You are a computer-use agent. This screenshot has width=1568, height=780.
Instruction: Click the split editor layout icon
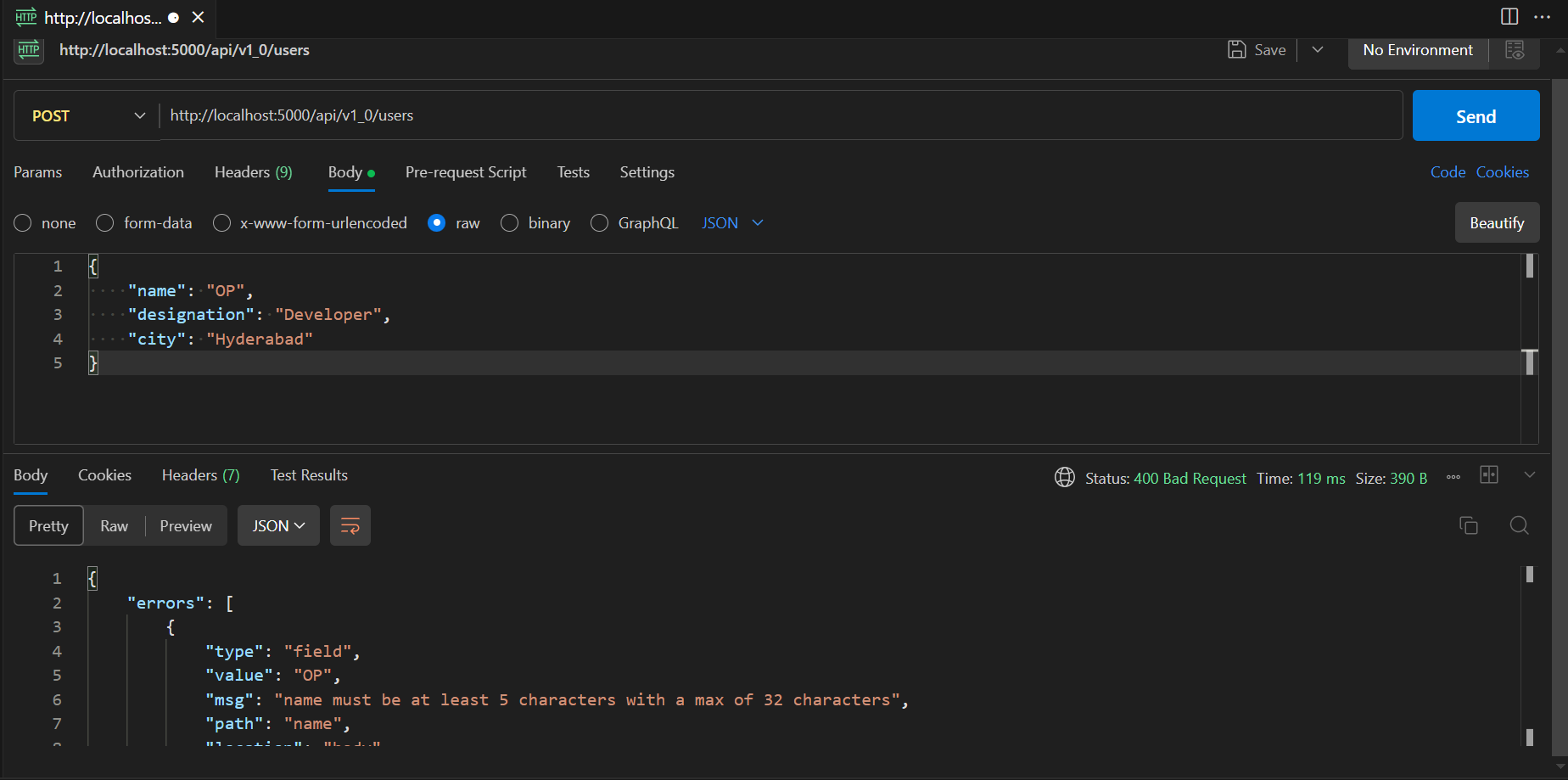[1509, 17]
